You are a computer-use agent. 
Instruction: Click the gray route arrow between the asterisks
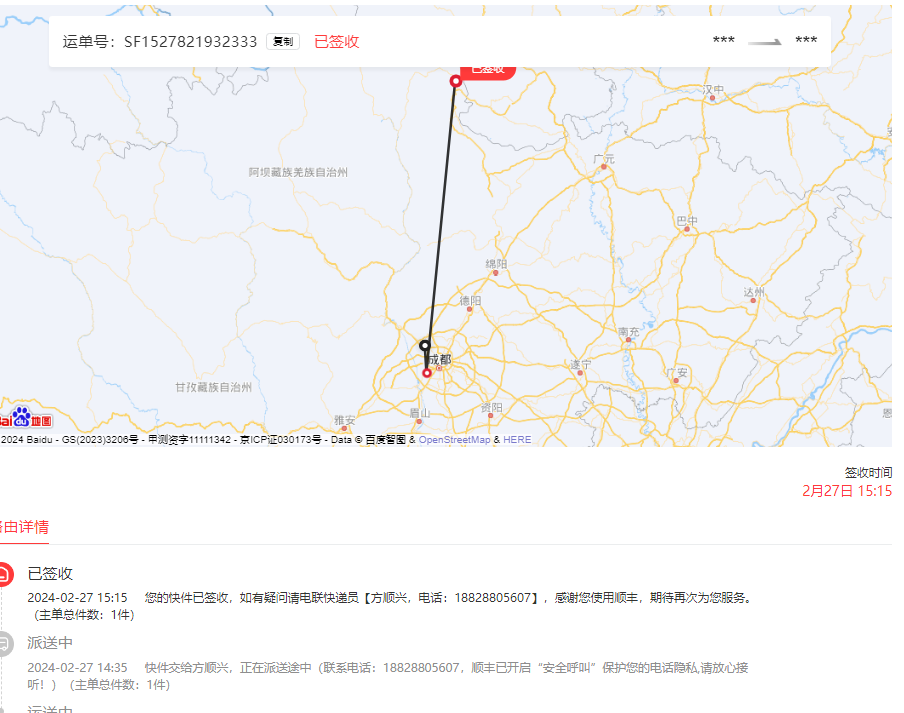point(764,42)
